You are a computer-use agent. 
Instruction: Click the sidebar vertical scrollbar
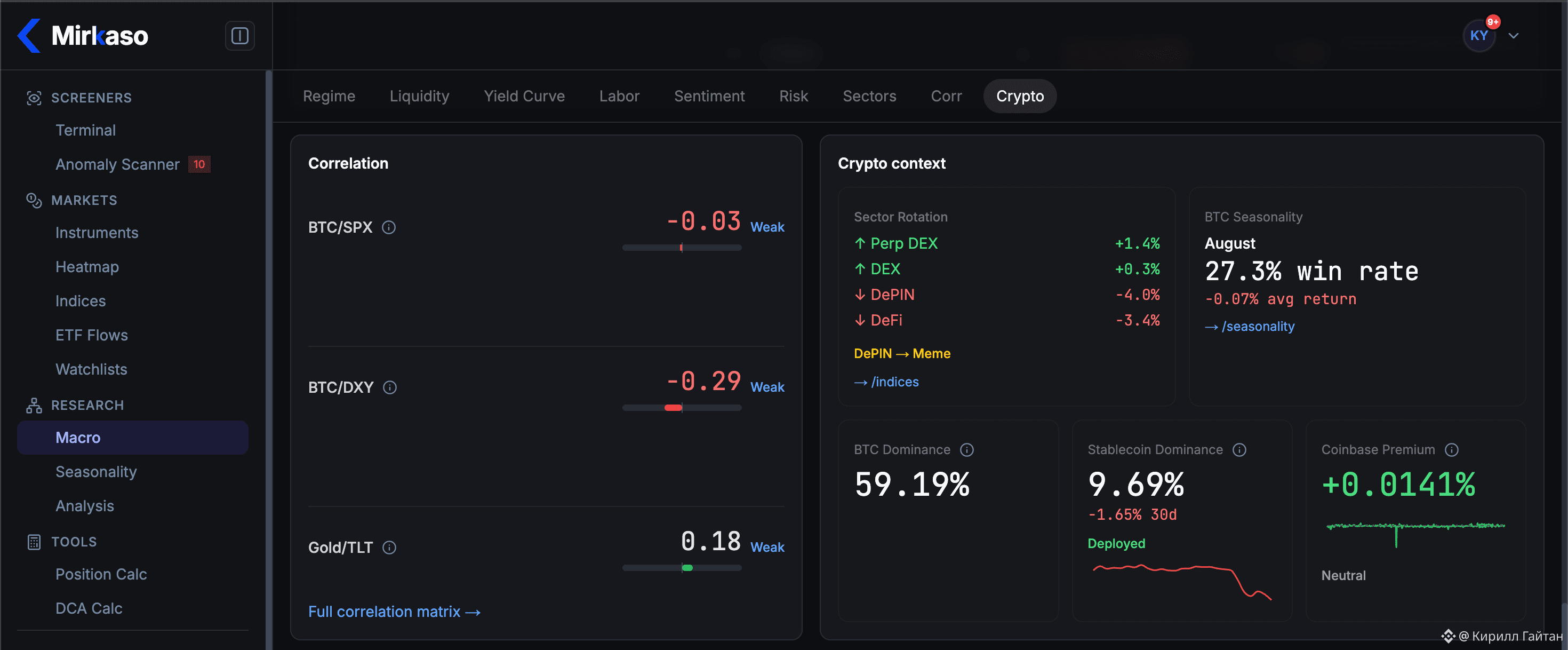[268, 359]
